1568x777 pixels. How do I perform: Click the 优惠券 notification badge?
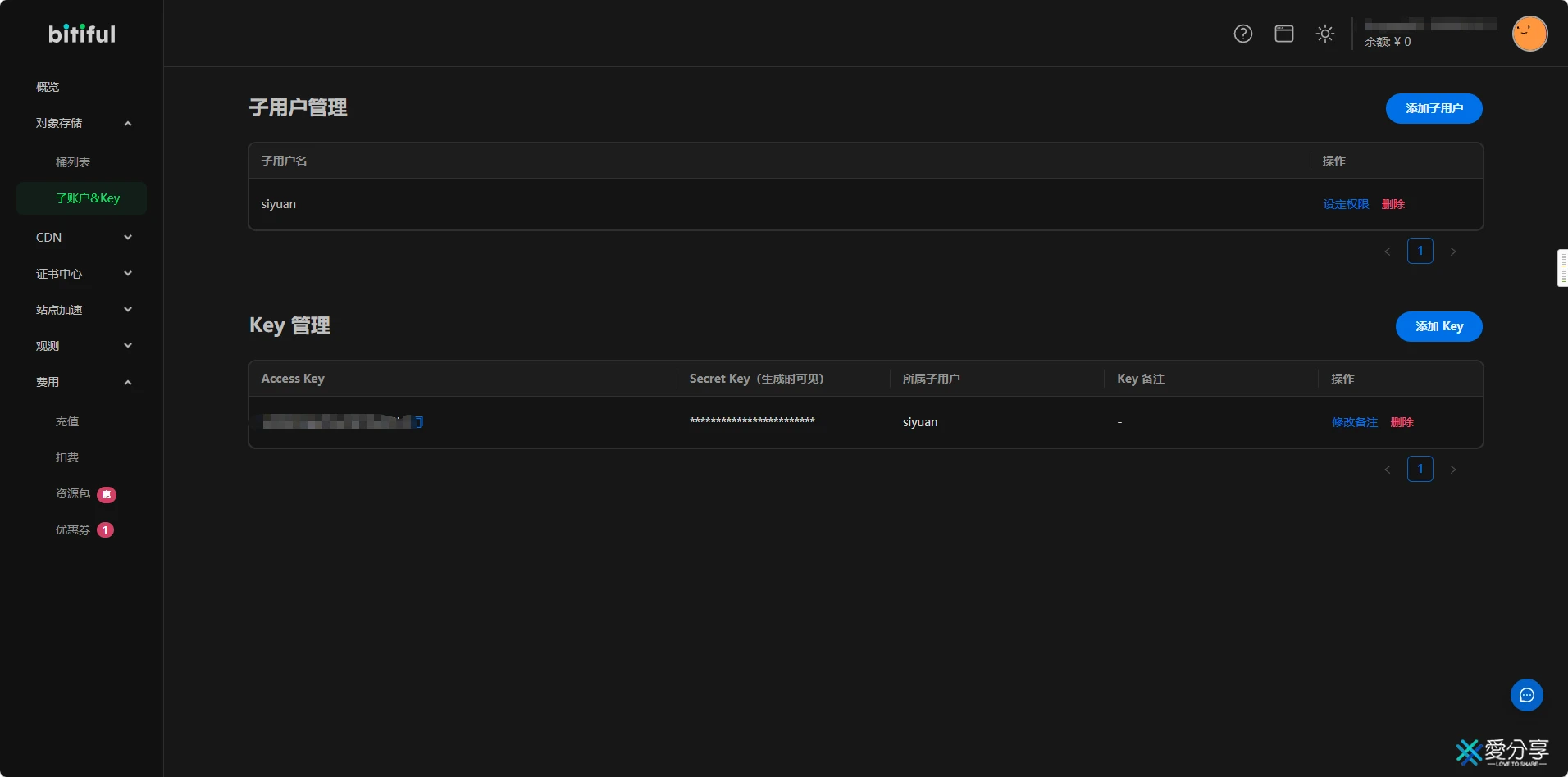tap(106, 530)
